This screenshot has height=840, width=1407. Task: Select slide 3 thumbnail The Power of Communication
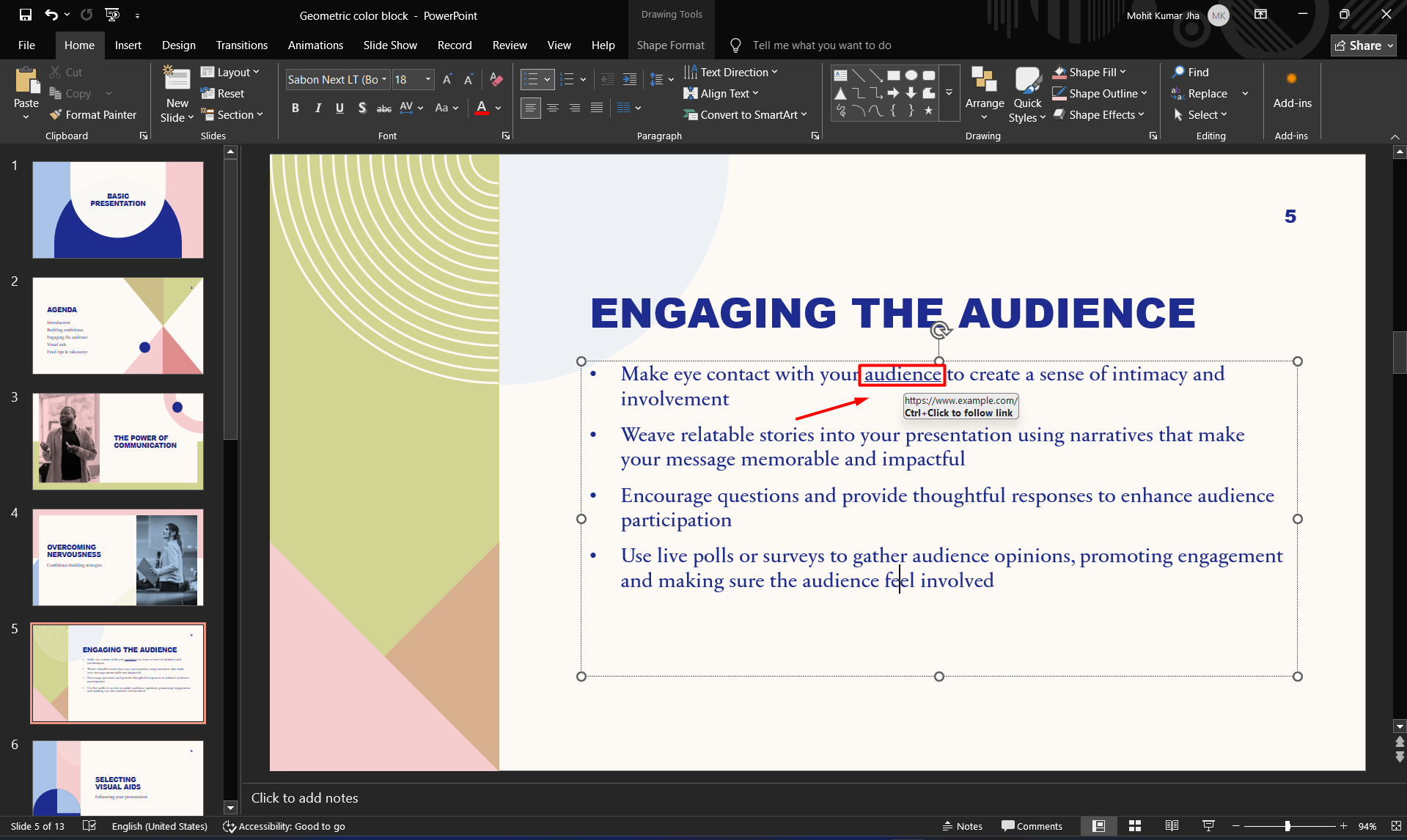point(118,441)
